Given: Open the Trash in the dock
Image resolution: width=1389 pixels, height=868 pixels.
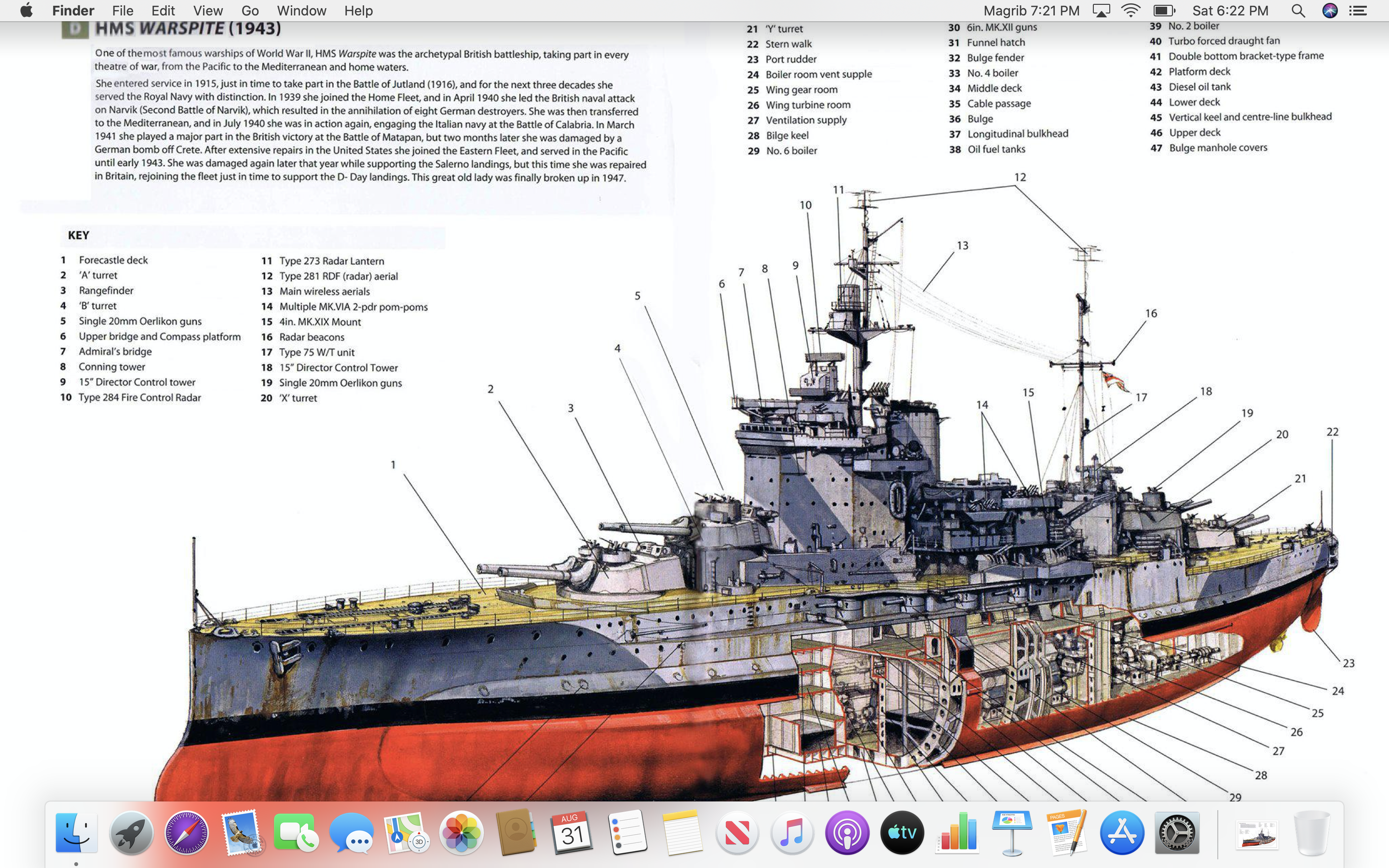Looking at the screenshot, I should coord(1312,832).
